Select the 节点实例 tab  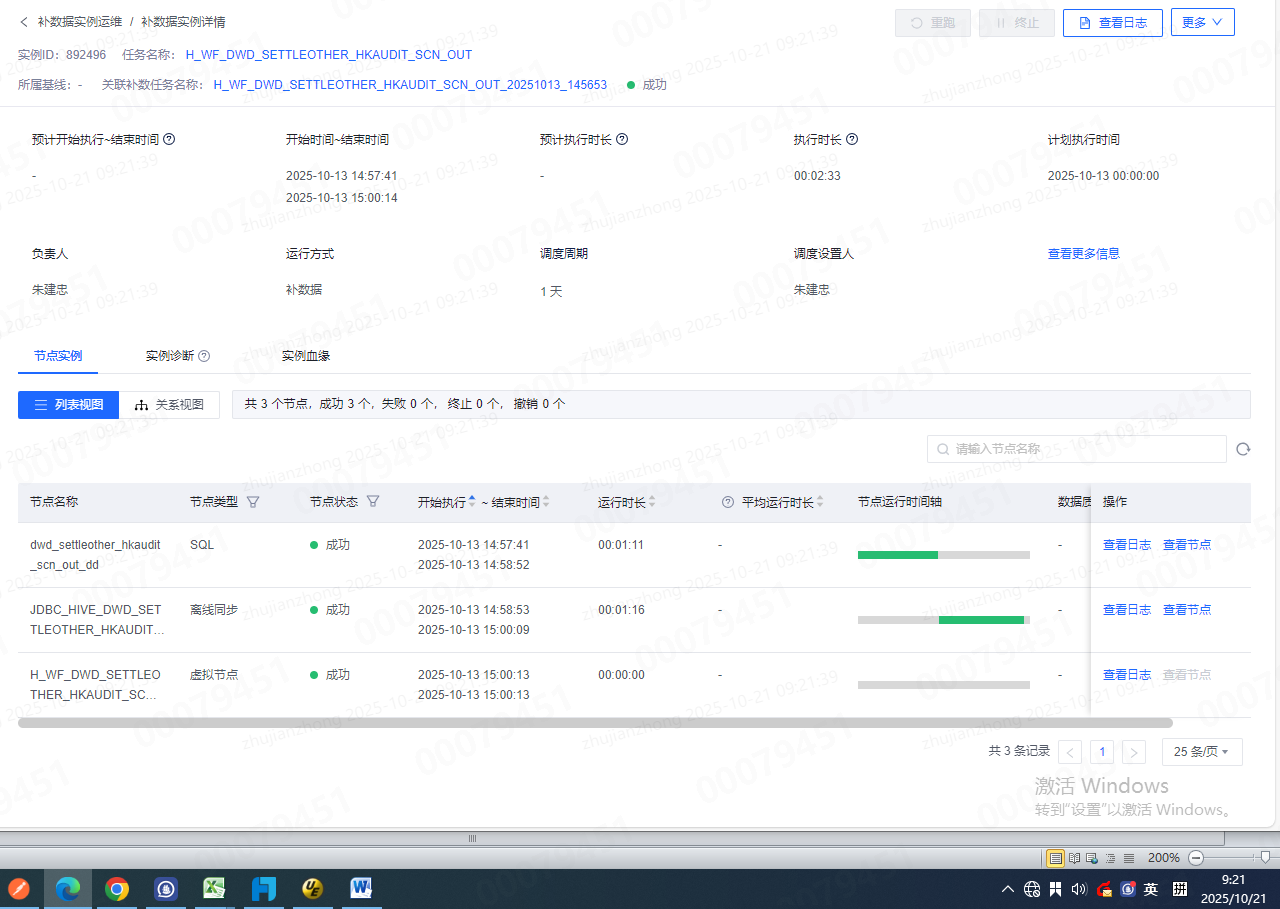coord(58,356)
